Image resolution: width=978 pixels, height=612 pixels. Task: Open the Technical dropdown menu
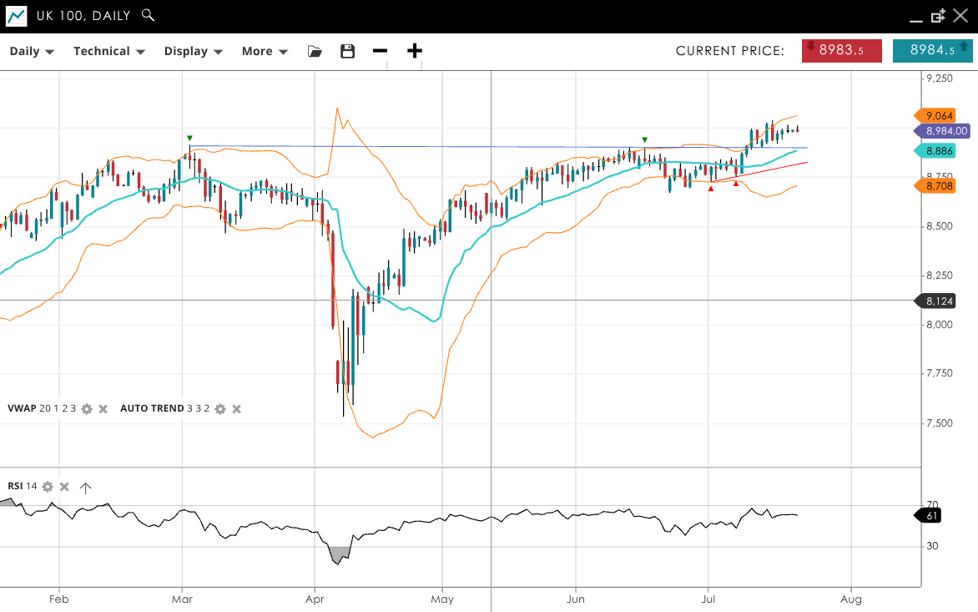tap(109, 51)
